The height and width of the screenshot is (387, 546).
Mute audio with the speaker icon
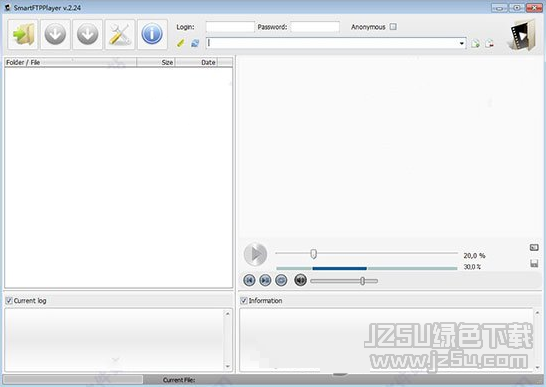pyautogui.click(x=301, y=280)
